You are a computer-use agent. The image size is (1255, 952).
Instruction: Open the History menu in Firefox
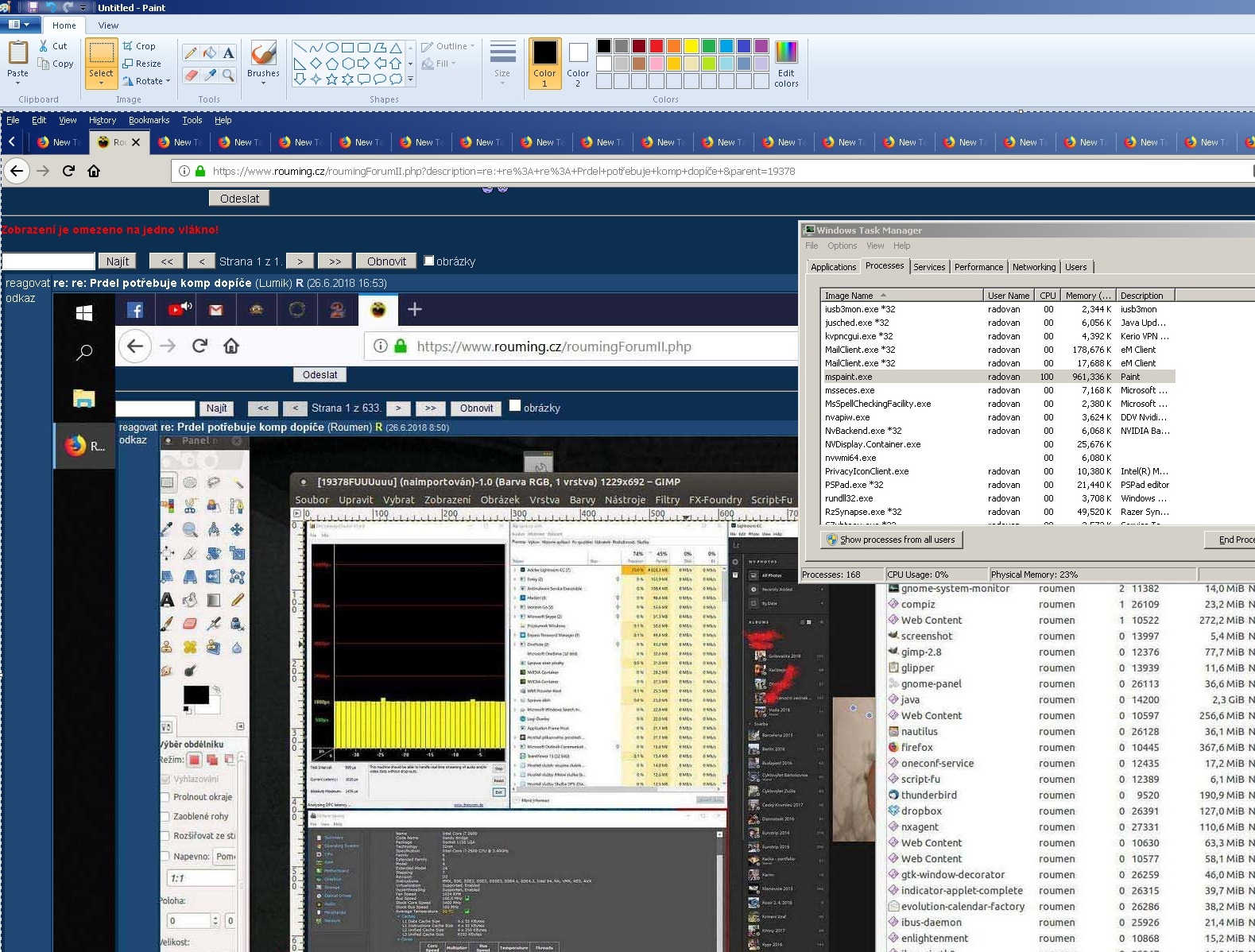(x=103, y=120)
